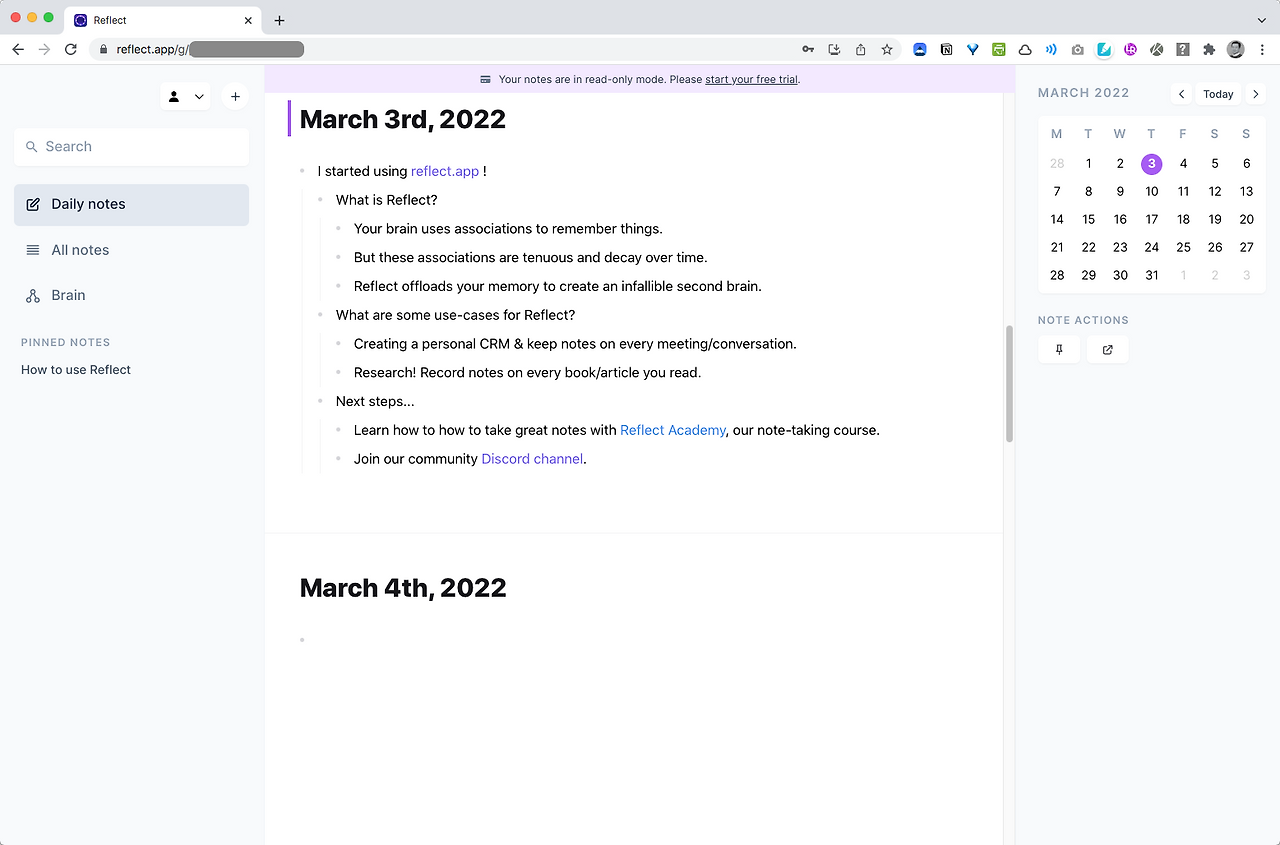Reload the Reflect page
1280x845 pixels.
point(71,49)
